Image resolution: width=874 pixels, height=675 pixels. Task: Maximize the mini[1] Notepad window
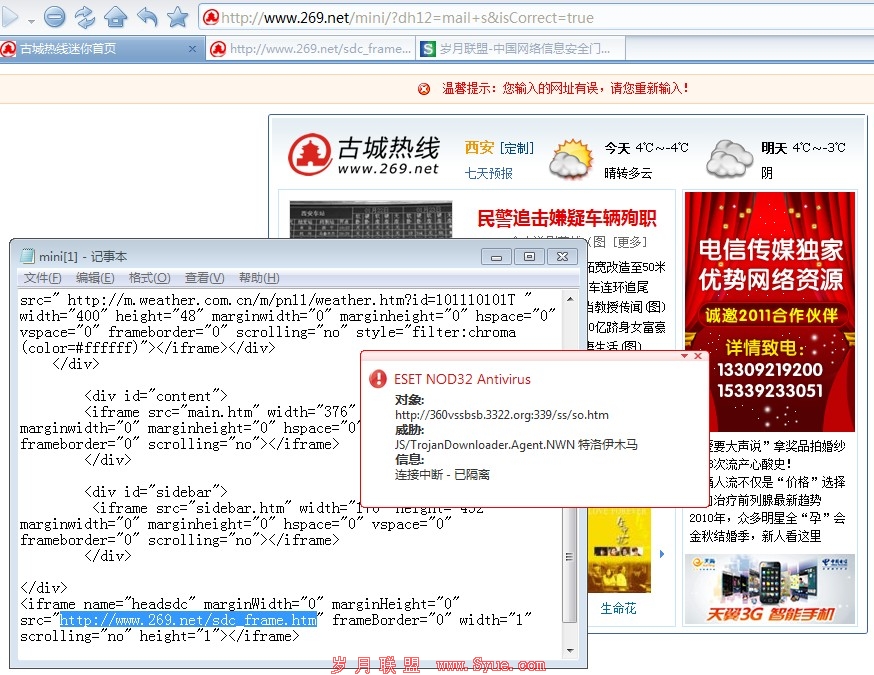pyautogui.click(x=529, y=256)
